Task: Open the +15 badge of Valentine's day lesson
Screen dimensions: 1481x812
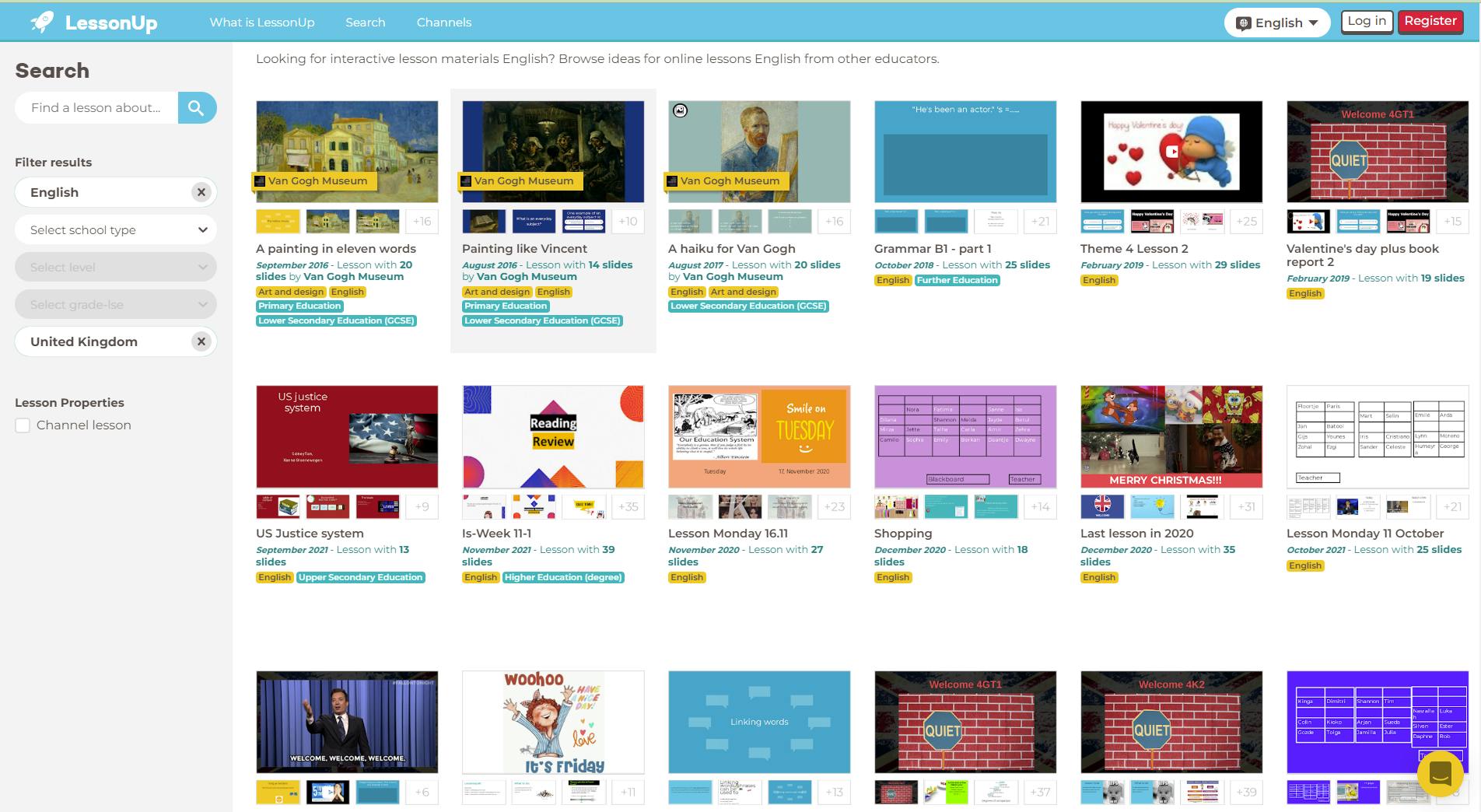Action: coord(1452,222)
